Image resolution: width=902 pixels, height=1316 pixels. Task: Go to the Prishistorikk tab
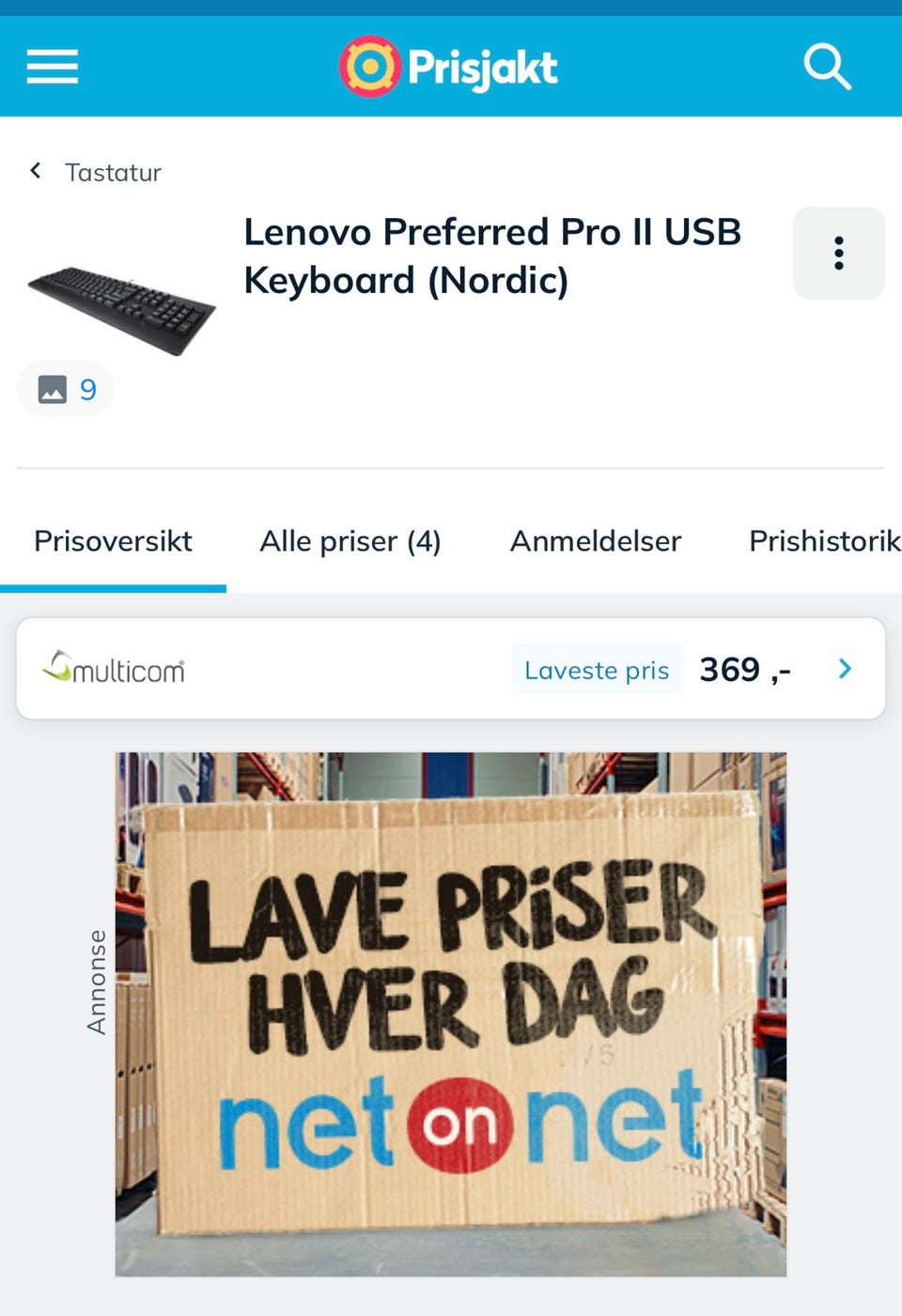[825, 541]
